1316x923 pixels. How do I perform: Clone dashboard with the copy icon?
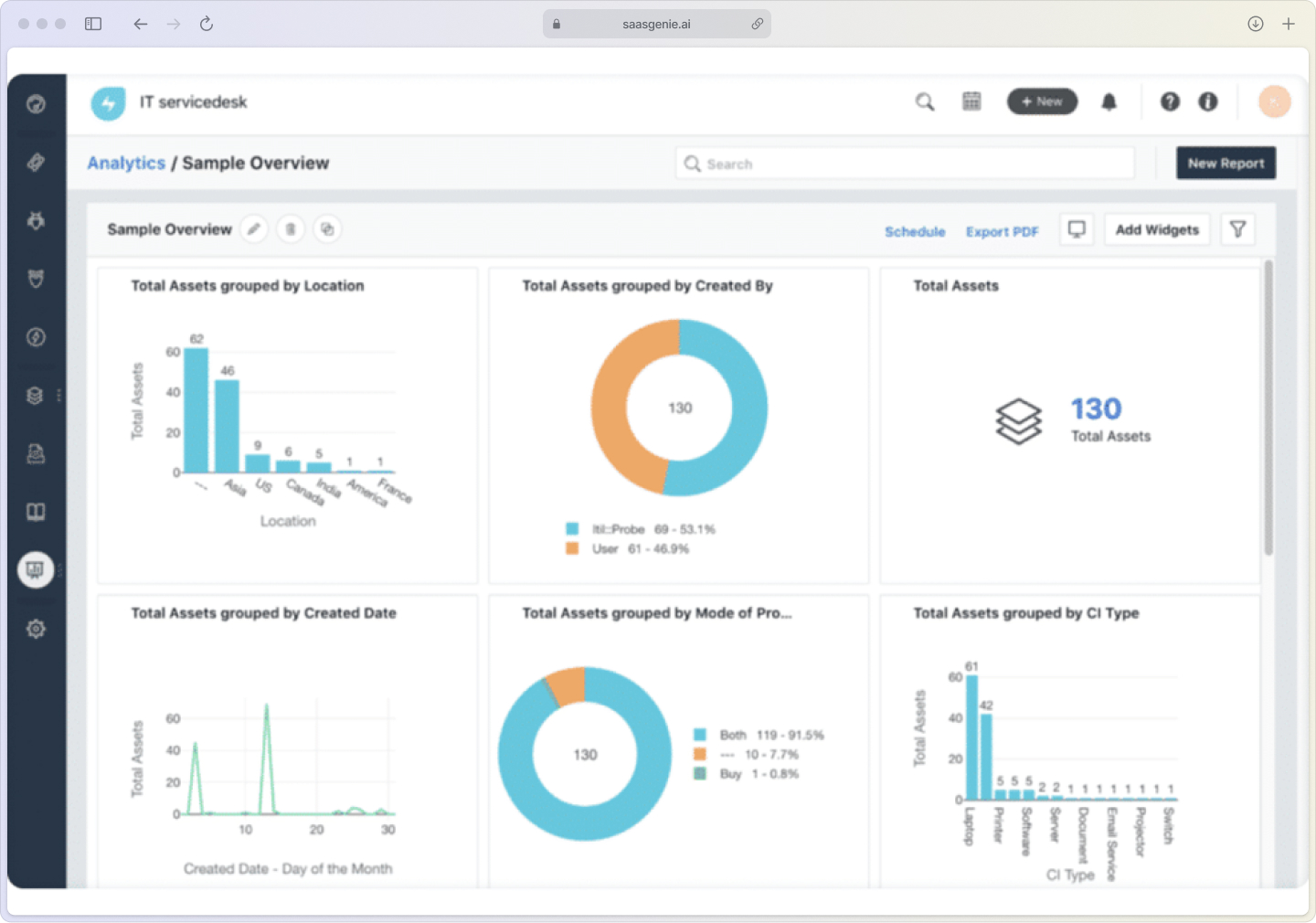tap(327, 229)
